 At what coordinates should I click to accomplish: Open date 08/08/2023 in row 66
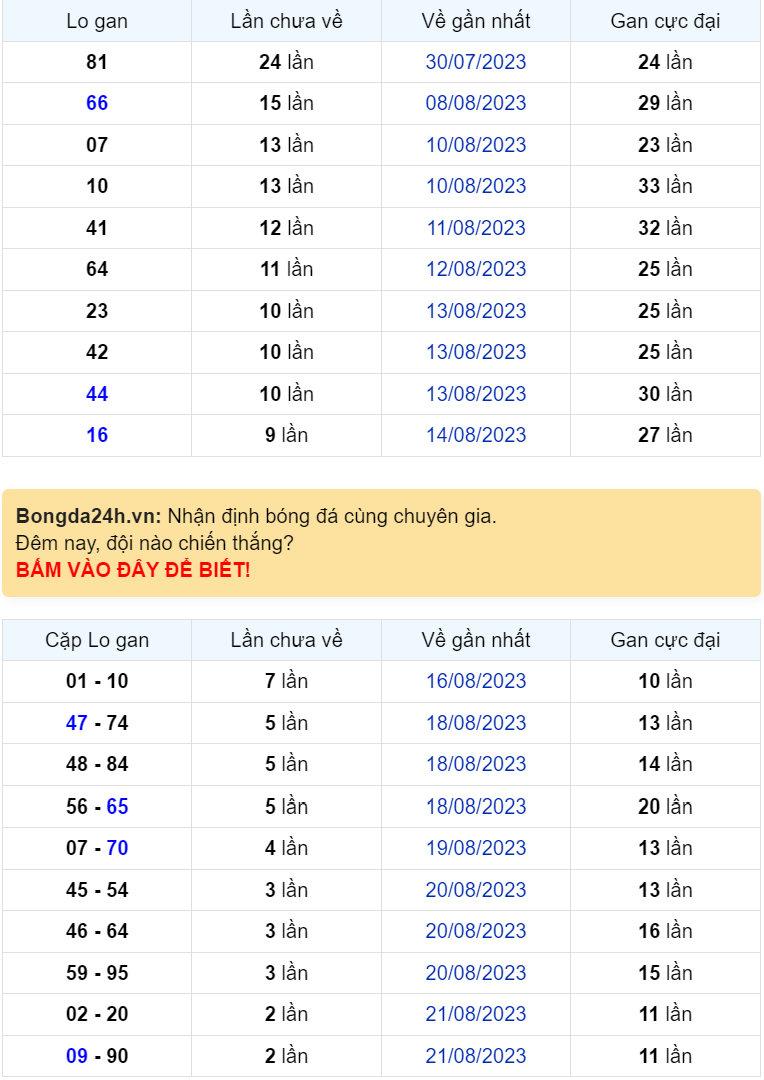(x=476, y=103)
